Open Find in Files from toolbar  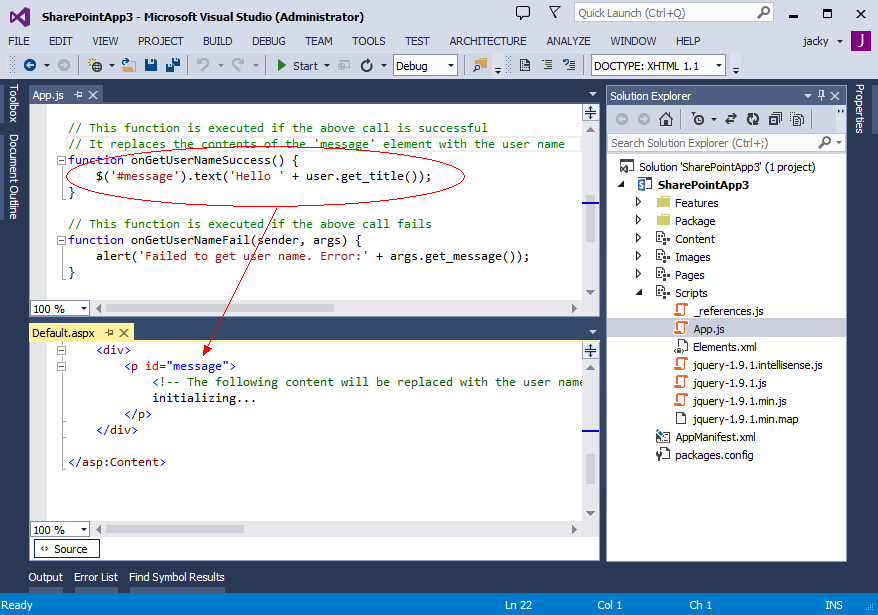(480, 66)
